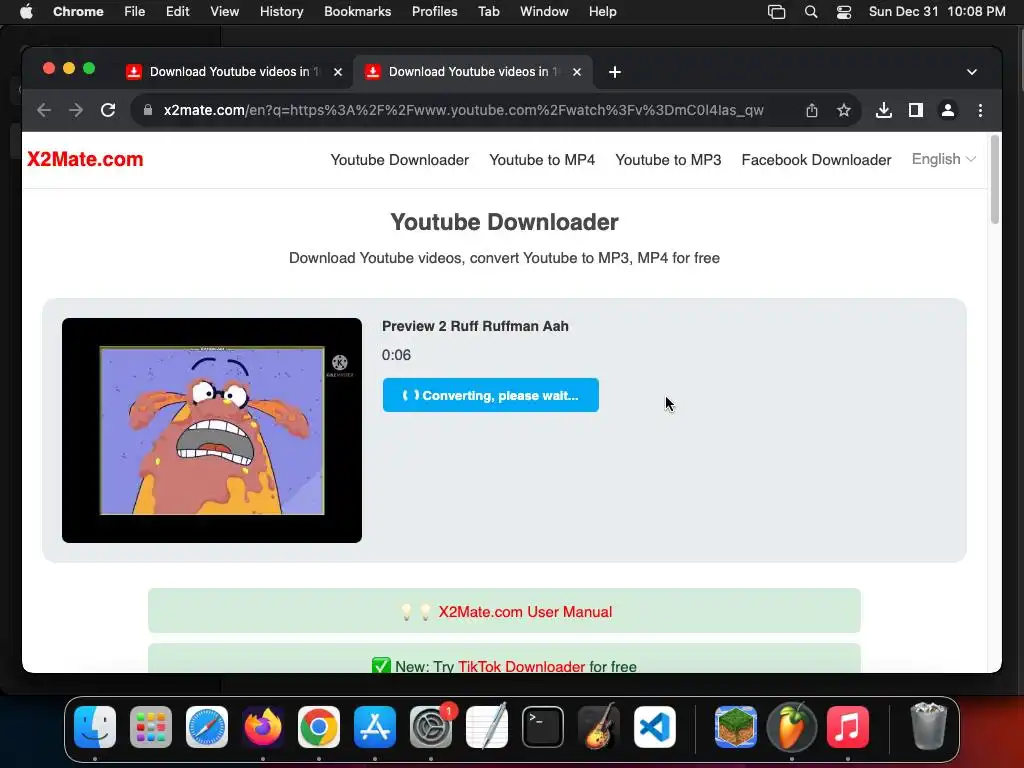Open Music app from the dock
1024x768 pixels.
click(x=848, y=727)
